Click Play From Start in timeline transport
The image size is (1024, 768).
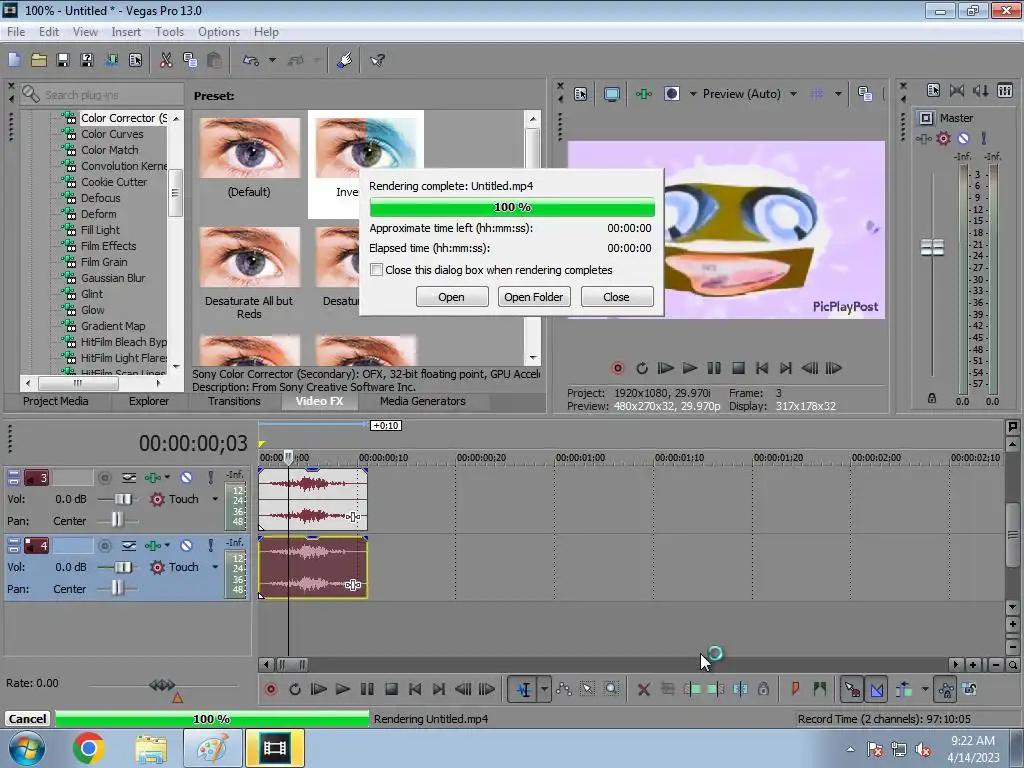pyautogui.click(x=319, y=689)
